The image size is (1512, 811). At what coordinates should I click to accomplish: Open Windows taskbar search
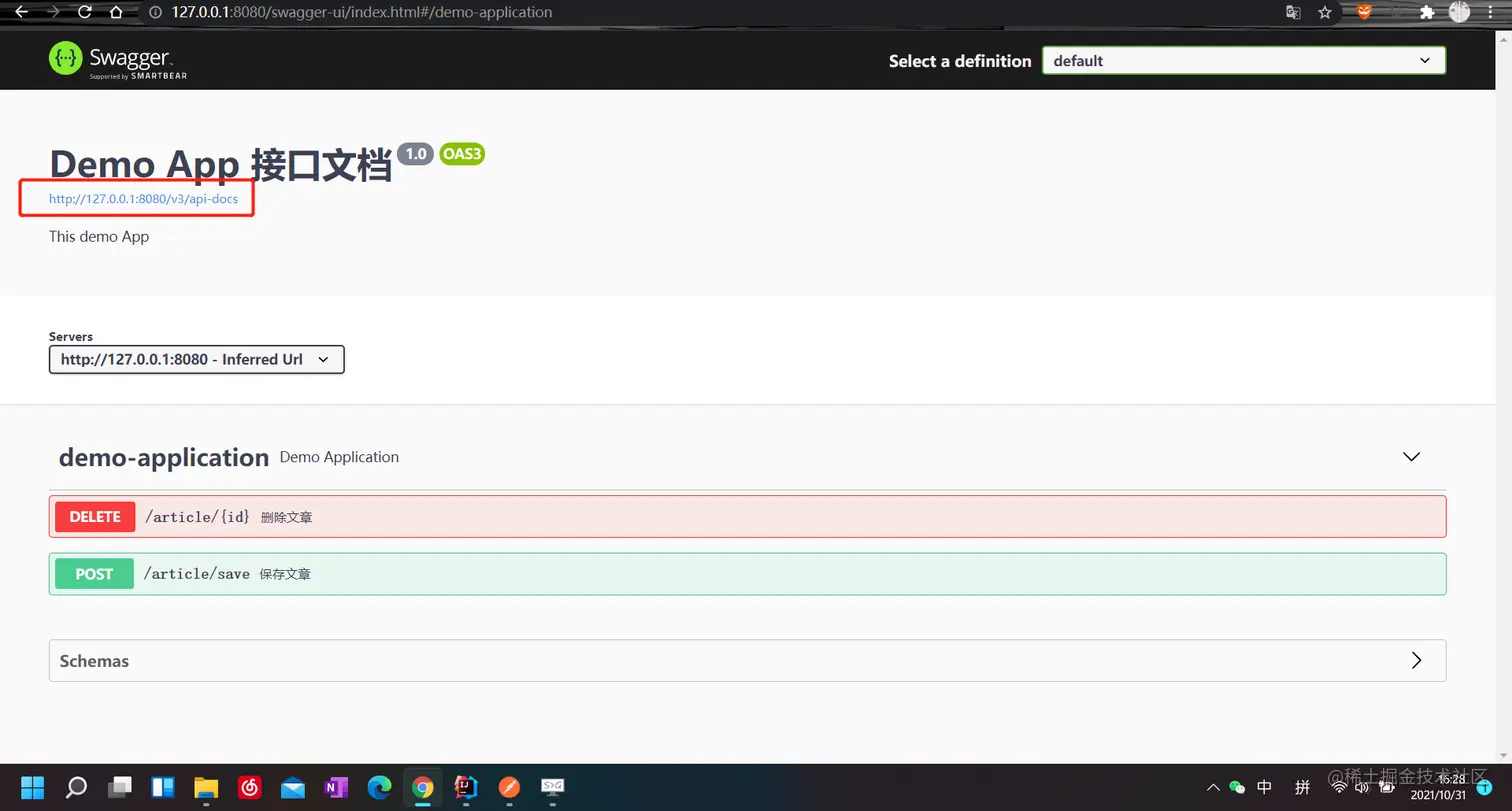76,788
